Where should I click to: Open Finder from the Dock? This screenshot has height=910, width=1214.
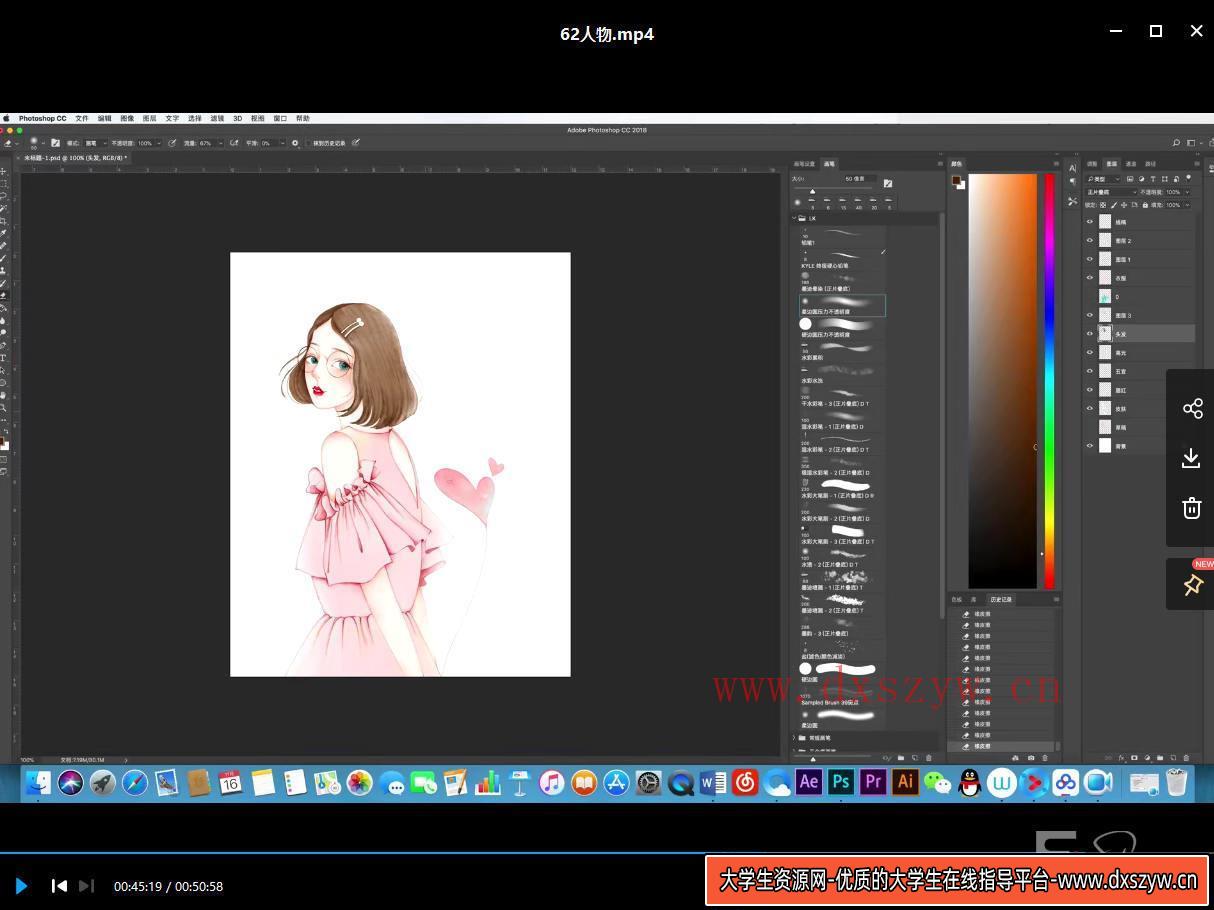point(38,782)
